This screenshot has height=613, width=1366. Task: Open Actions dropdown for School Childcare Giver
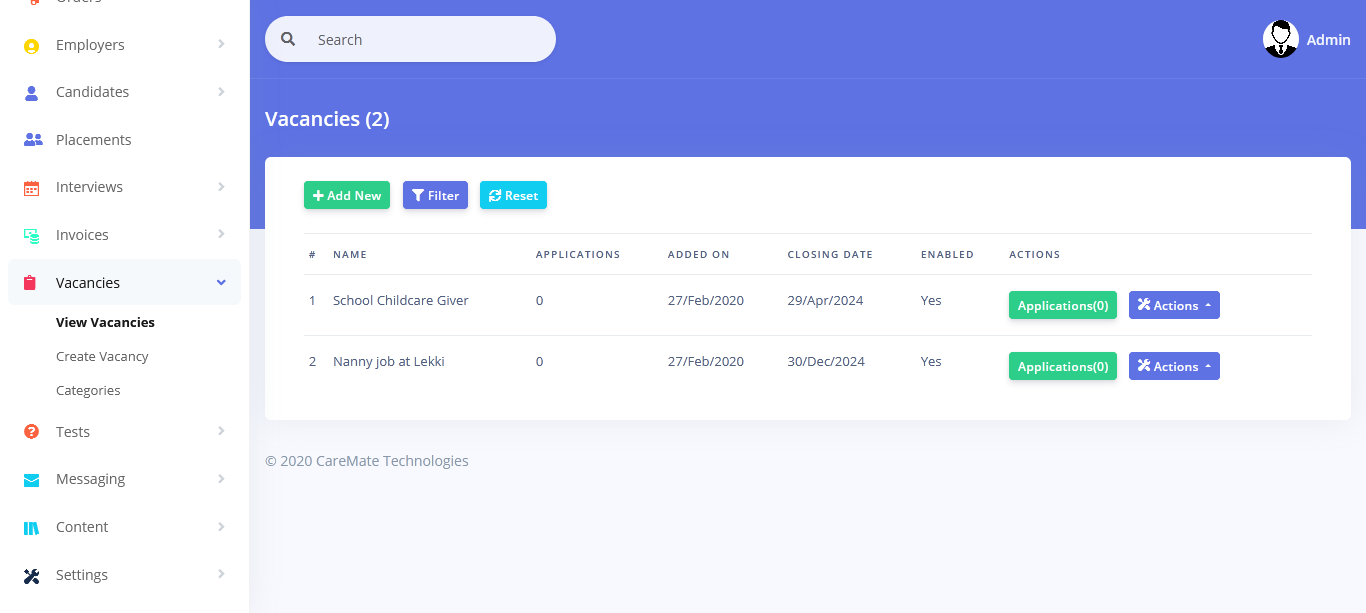point(1173,305)
